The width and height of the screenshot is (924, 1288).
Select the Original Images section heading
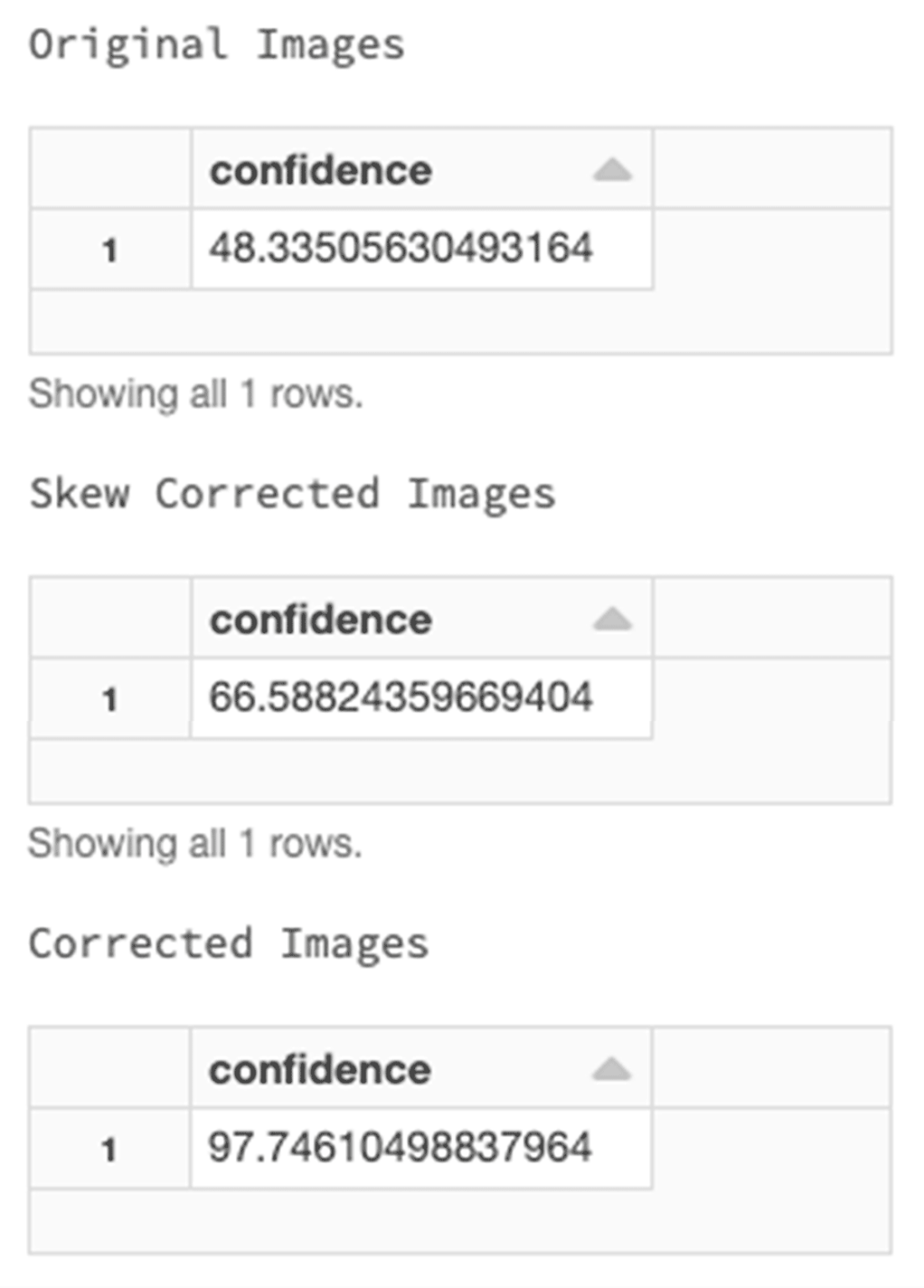click(218, 43)
